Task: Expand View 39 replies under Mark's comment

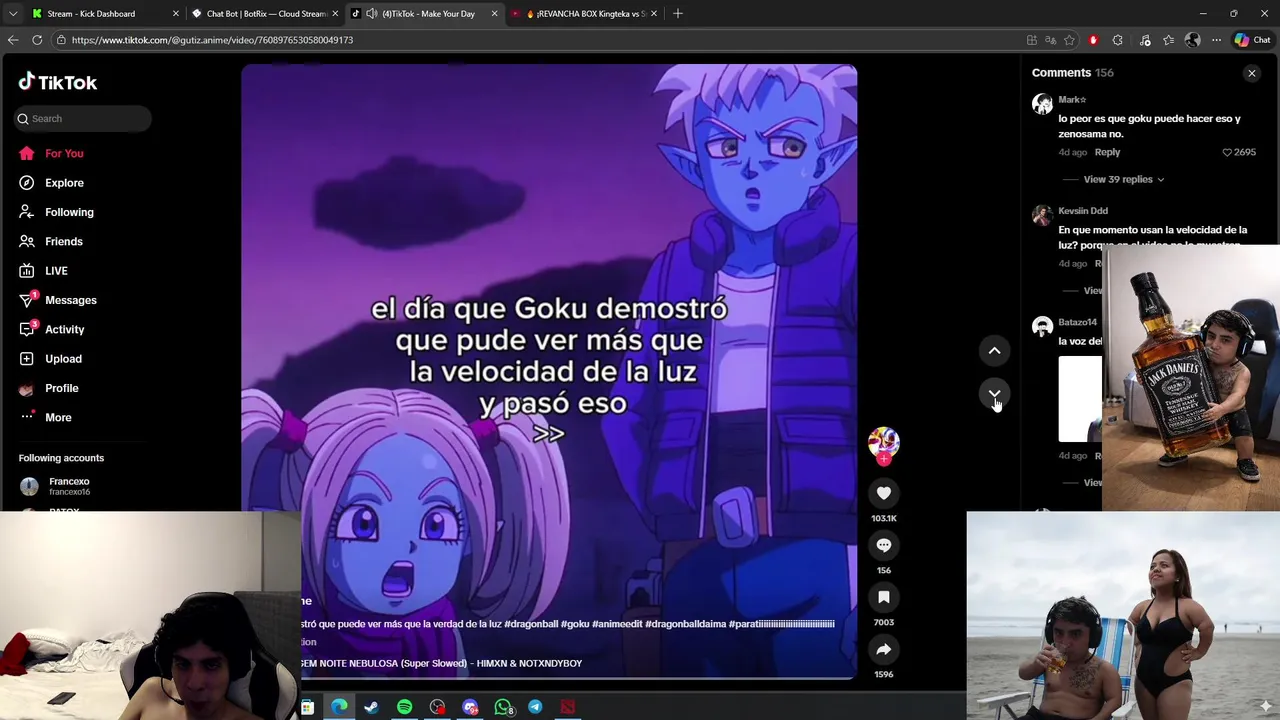Action: click(x=1124, y=179)
